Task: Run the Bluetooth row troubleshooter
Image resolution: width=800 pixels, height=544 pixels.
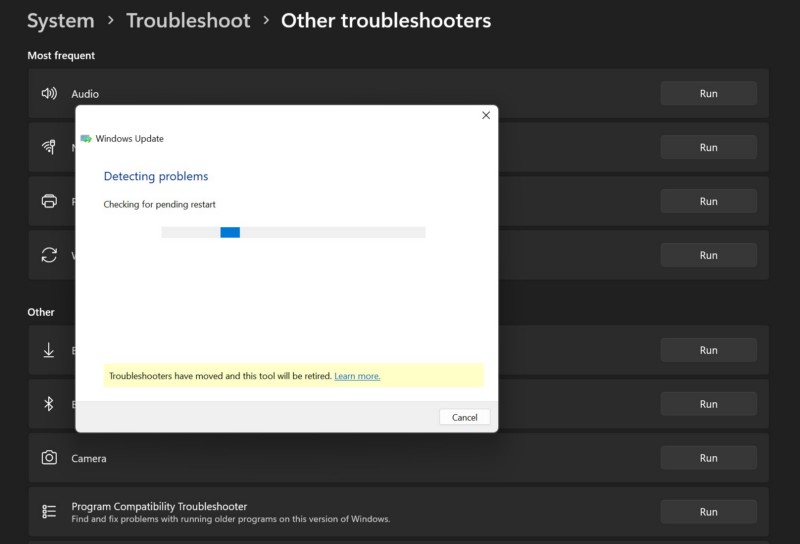Action: [708, 404]
